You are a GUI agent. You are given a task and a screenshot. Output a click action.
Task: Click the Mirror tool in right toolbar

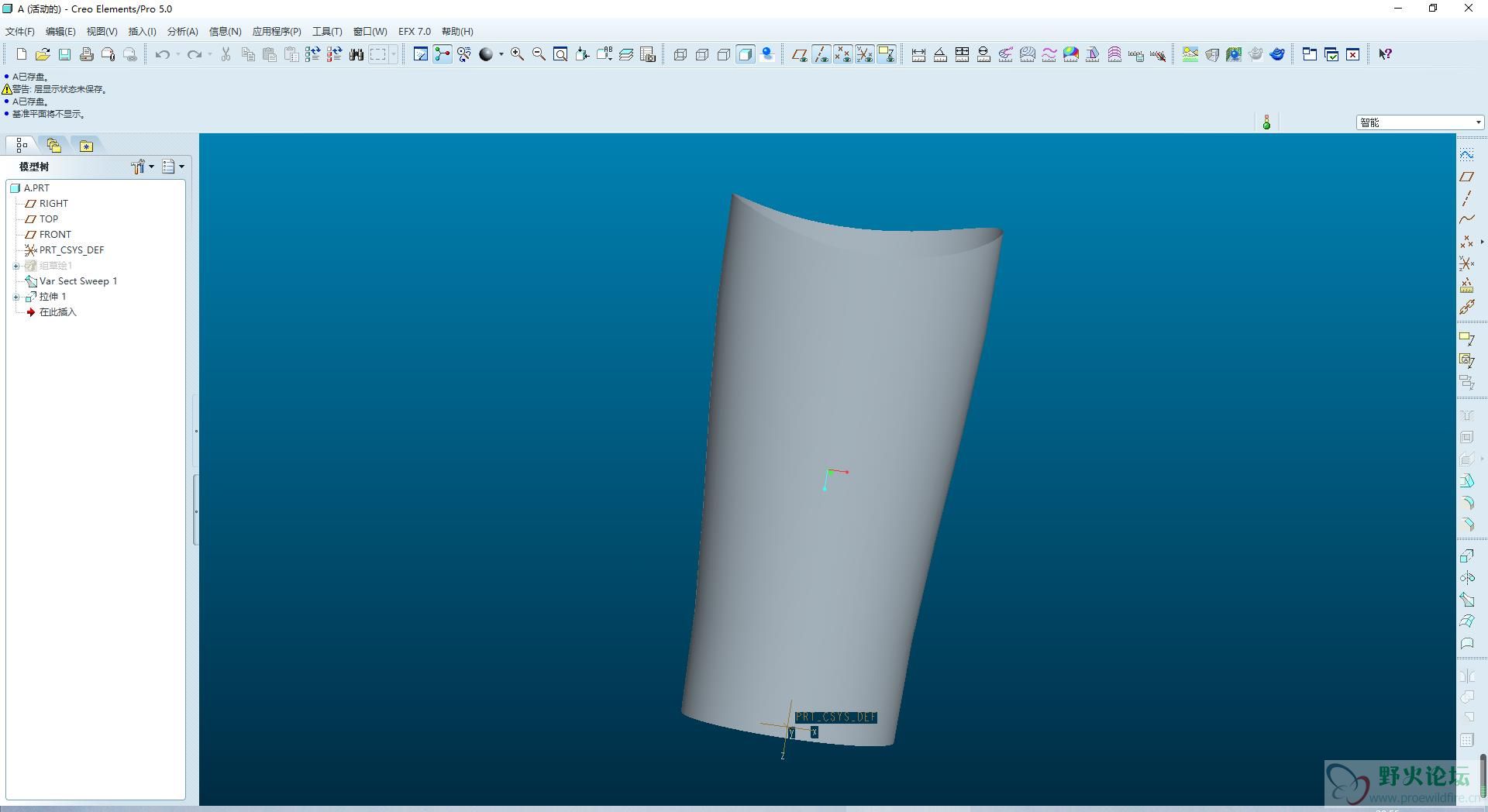click(x=1467, y=676)
